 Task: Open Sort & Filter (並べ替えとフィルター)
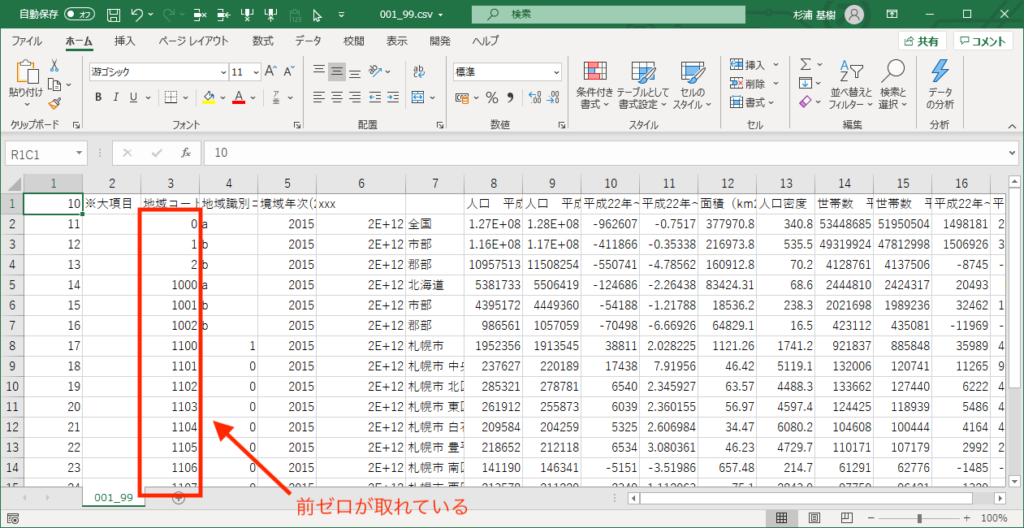point(851,84)
